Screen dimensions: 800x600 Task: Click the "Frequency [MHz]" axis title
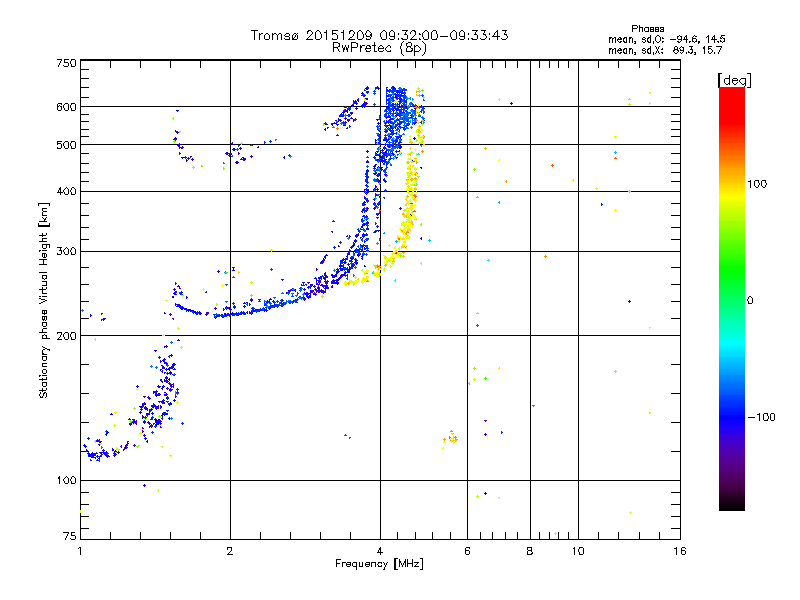click(x=379, y=564)
